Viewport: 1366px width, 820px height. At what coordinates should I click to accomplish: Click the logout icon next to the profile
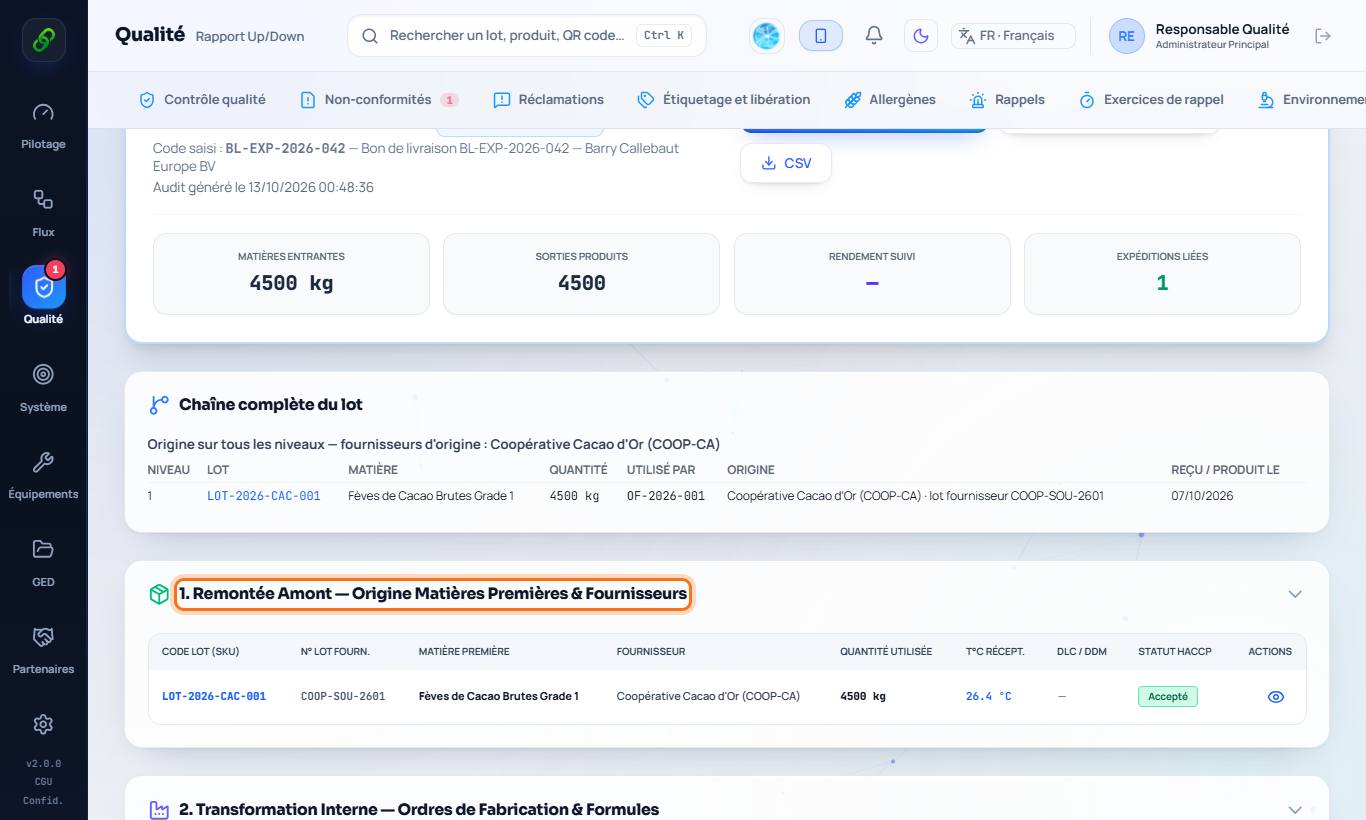(x=1323, y=36)
